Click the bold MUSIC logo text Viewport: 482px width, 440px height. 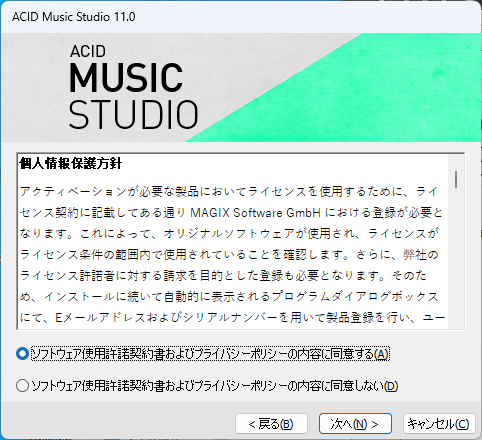pos(126,78)
